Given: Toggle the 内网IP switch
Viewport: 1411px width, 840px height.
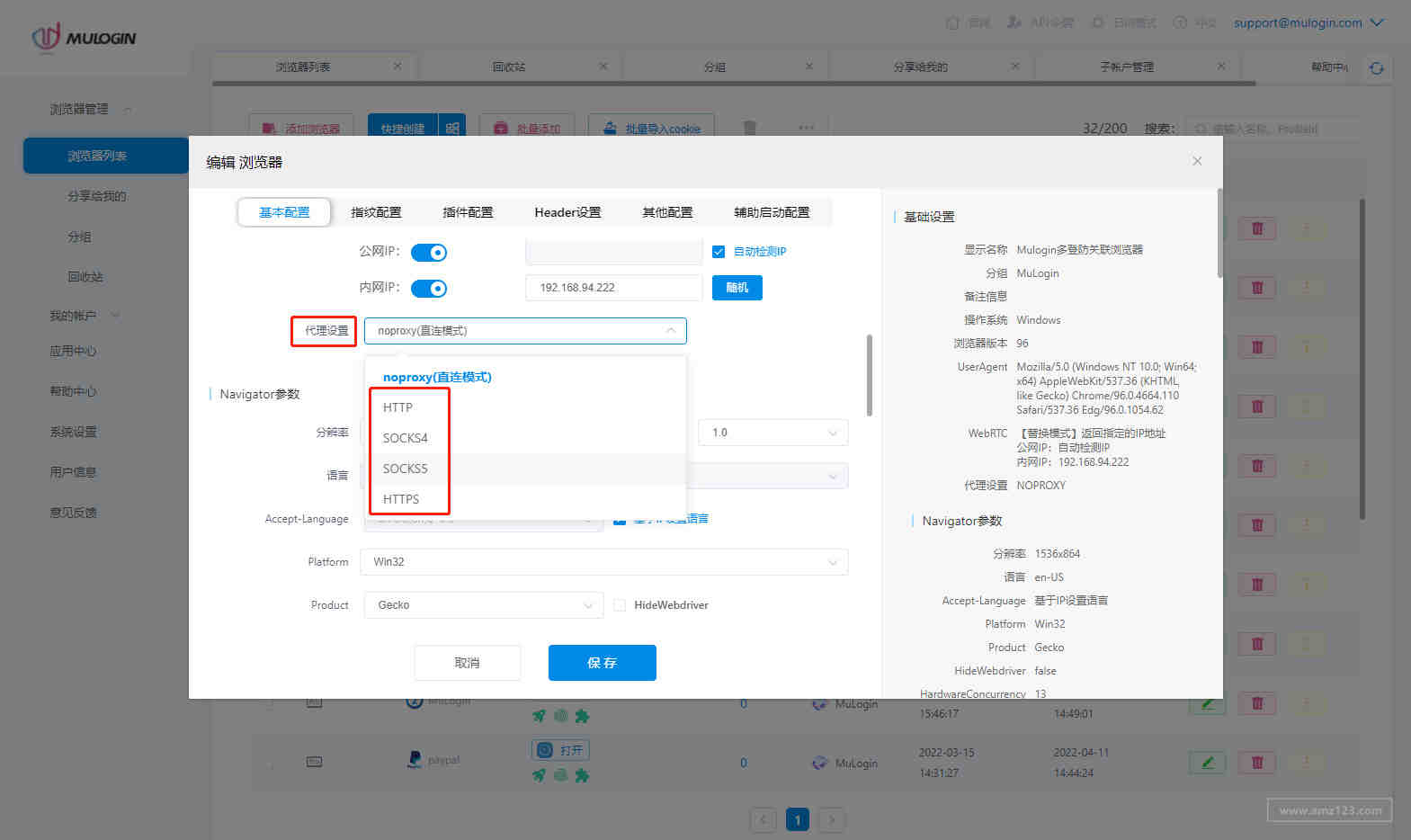Looking at the screenshot, I should tap(429, 289).
